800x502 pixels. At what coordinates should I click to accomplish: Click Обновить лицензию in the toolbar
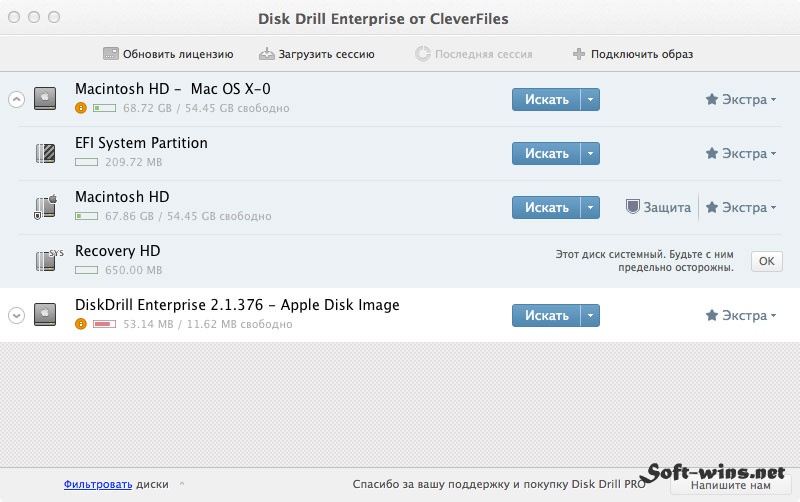(x=168, y=54)
